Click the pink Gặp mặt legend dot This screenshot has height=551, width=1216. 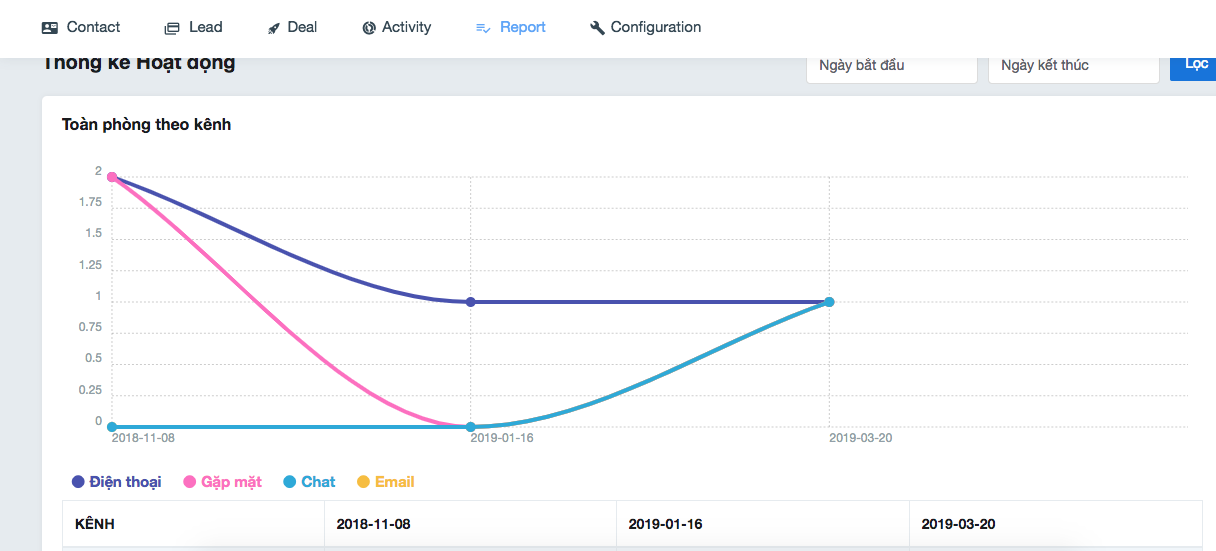(x=190, y=482)
